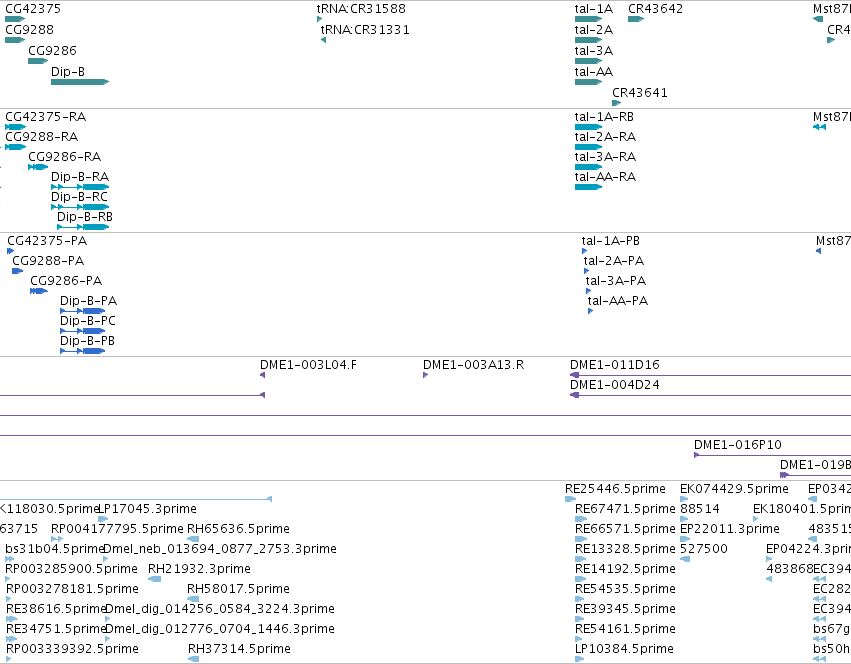Click the LP17045.3prime EST label

147,509
